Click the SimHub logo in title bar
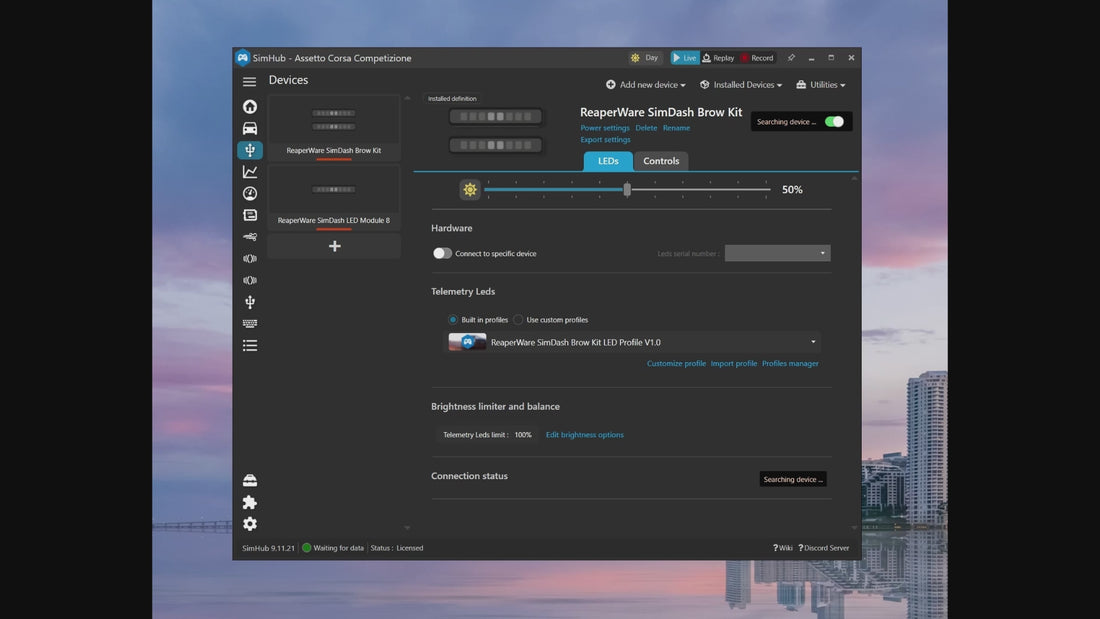Image resolution: width=1100 pixels, height=619 pixels. click(243, 58)
